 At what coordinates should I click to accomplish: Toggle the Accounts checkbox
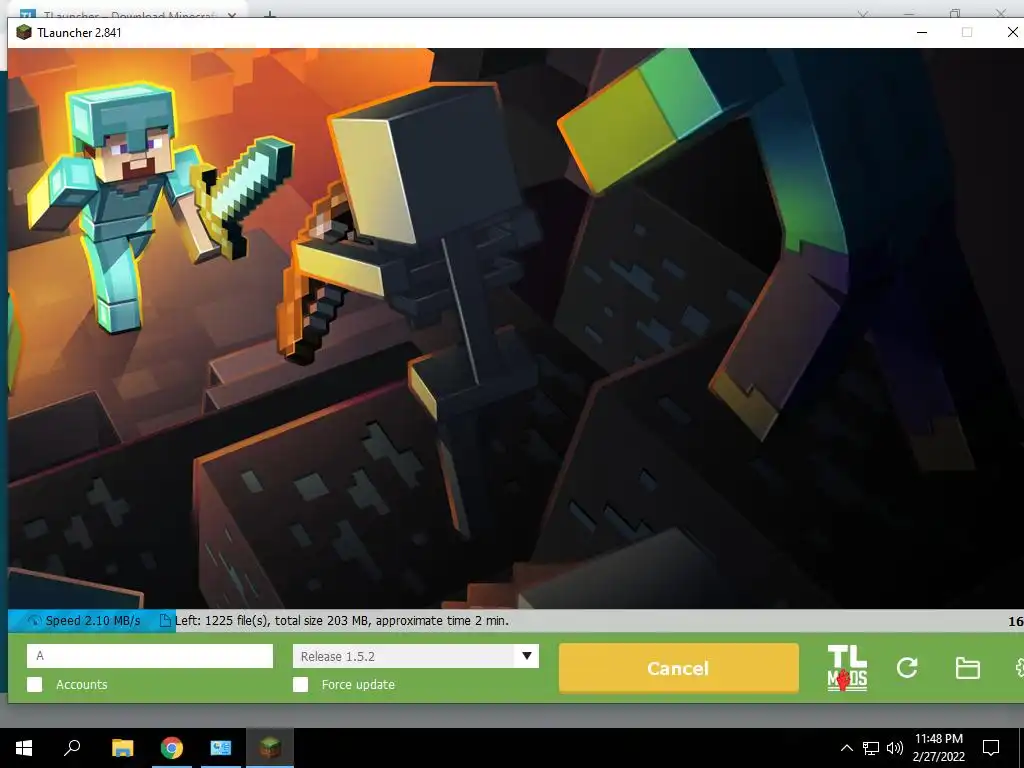pos(35,684)
